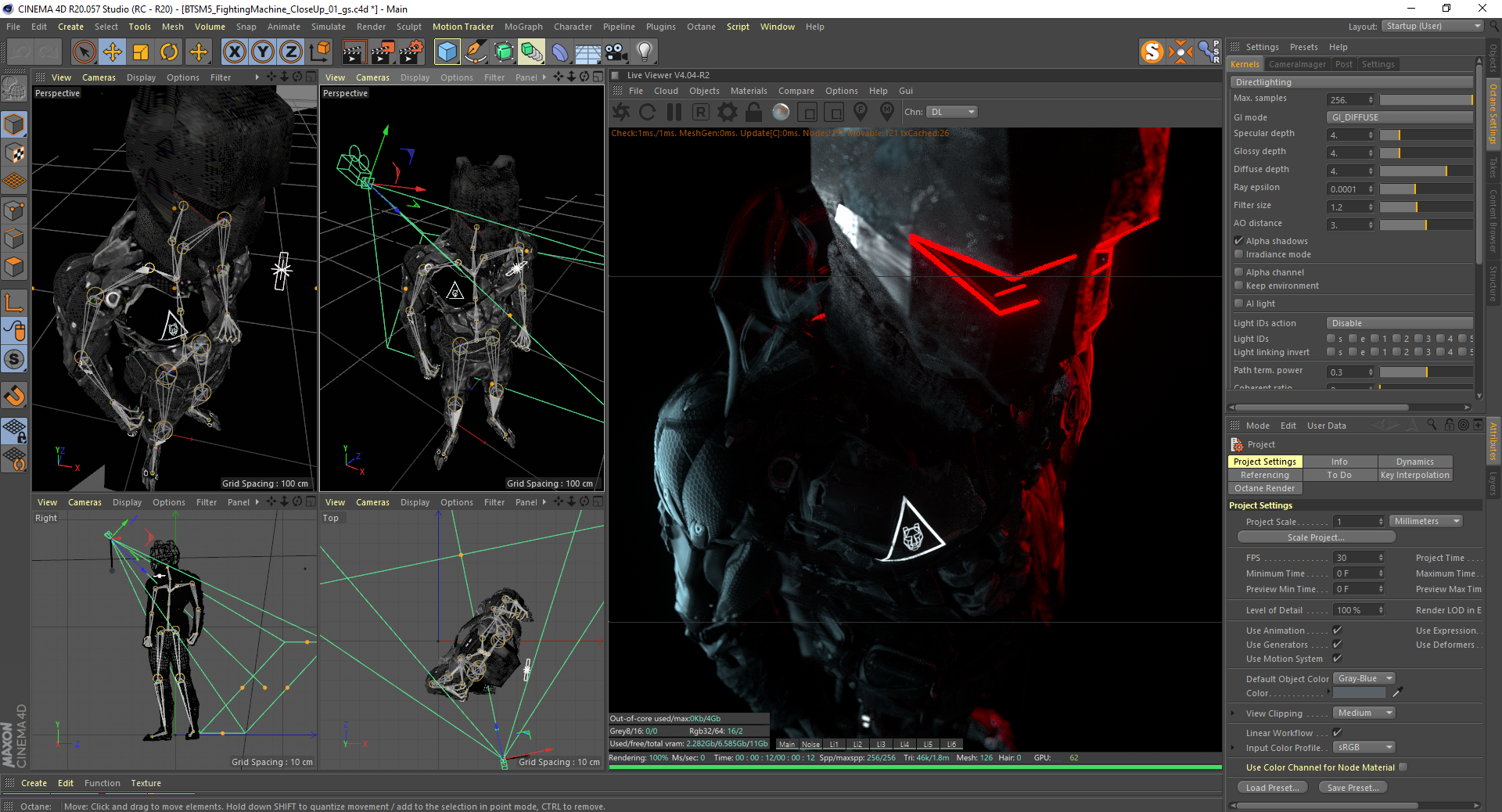Click the Save Preset button
The width and height of the screenshot is (1502, 812).
(1353, 788)
